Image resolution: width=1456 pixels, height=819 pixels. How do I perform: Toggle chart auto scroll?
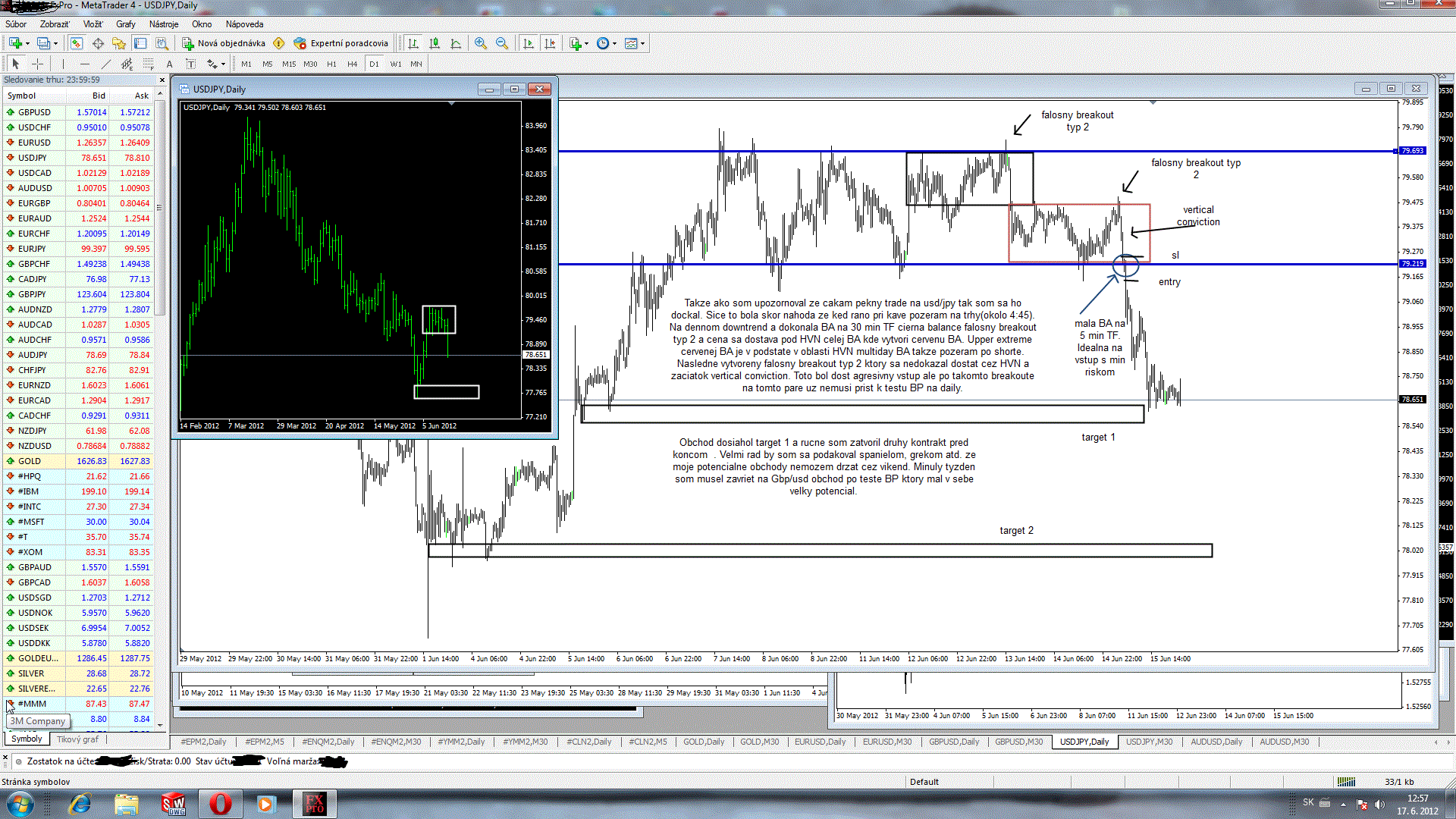pos(529,43)
